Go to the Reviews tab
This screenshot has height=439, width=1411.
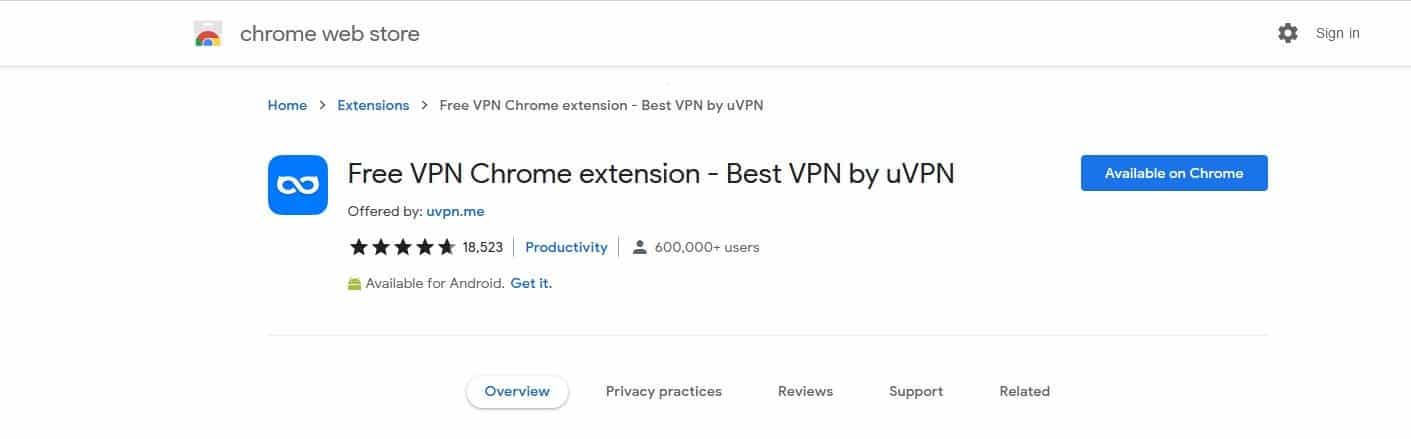pos(805,391)
